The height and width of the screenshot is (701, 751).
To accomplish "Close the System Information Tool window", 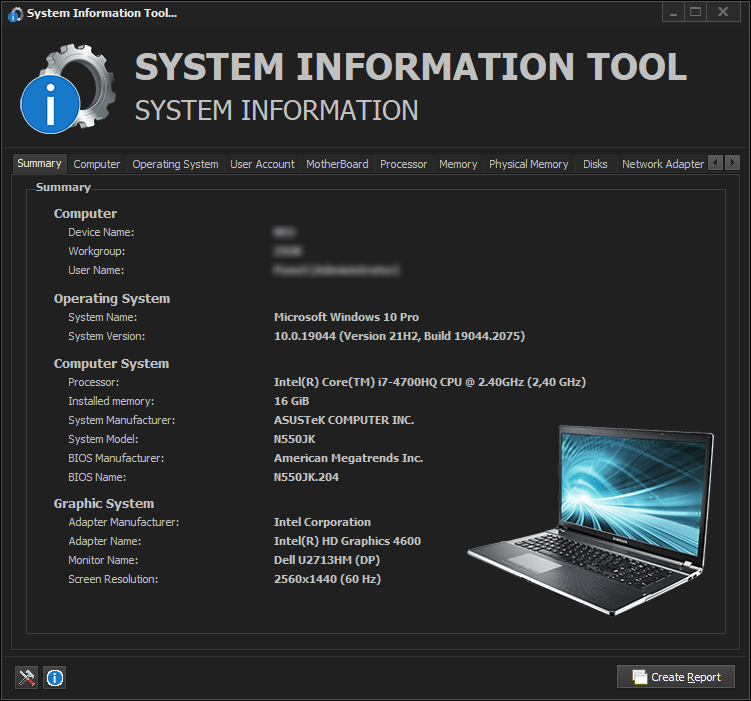I will [723, 12].
